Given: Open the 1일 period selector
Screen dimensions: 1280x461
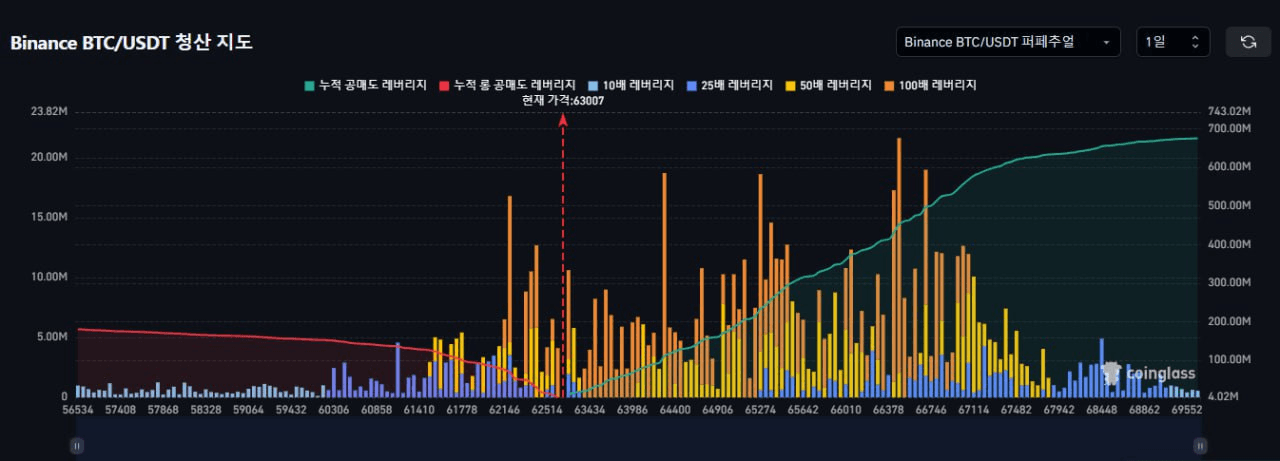Looking at the screenshot, I should click(1173, 42).
